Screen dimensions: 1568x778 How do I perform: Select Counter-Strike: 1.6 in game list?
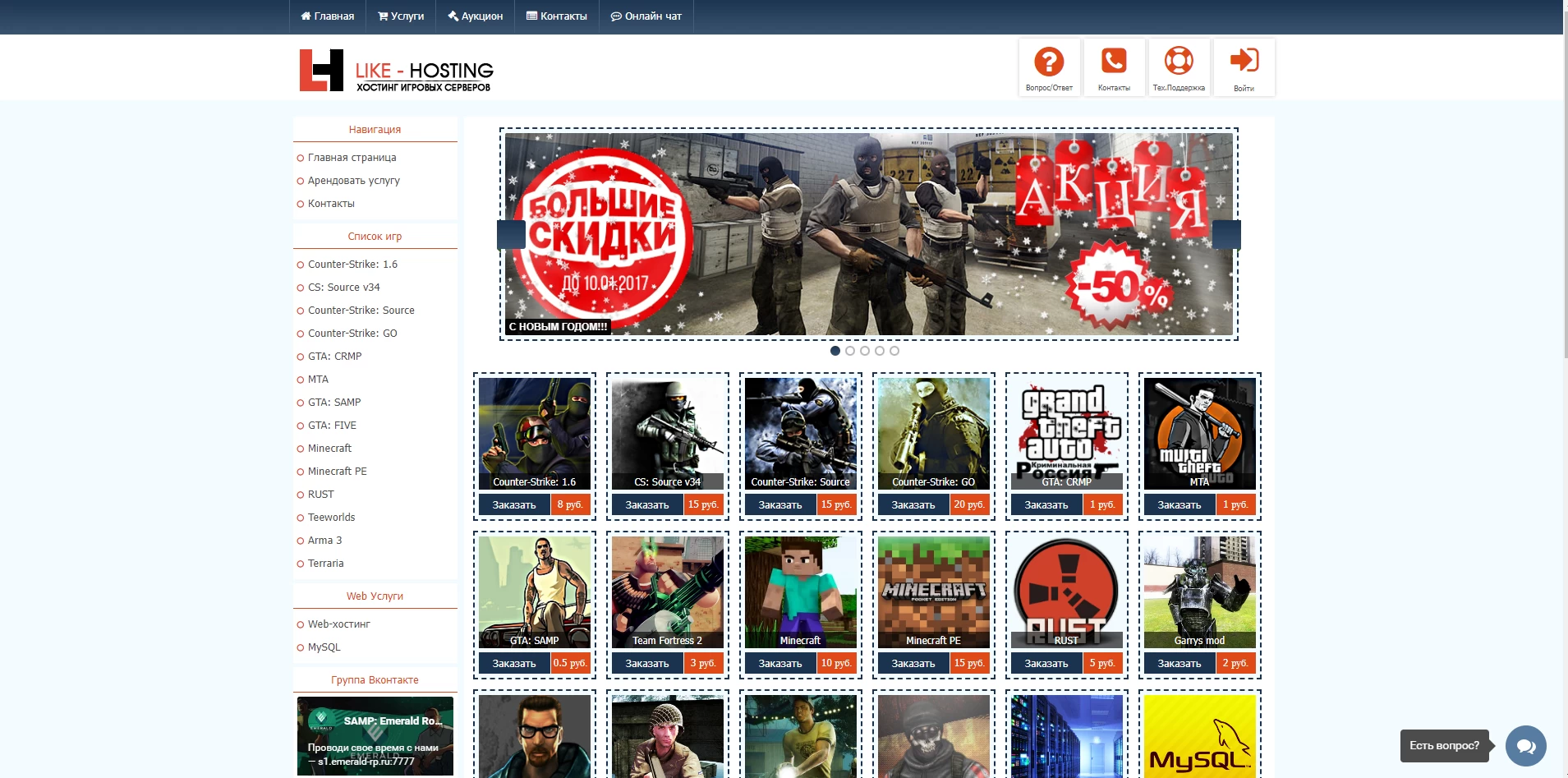point(352,265)
